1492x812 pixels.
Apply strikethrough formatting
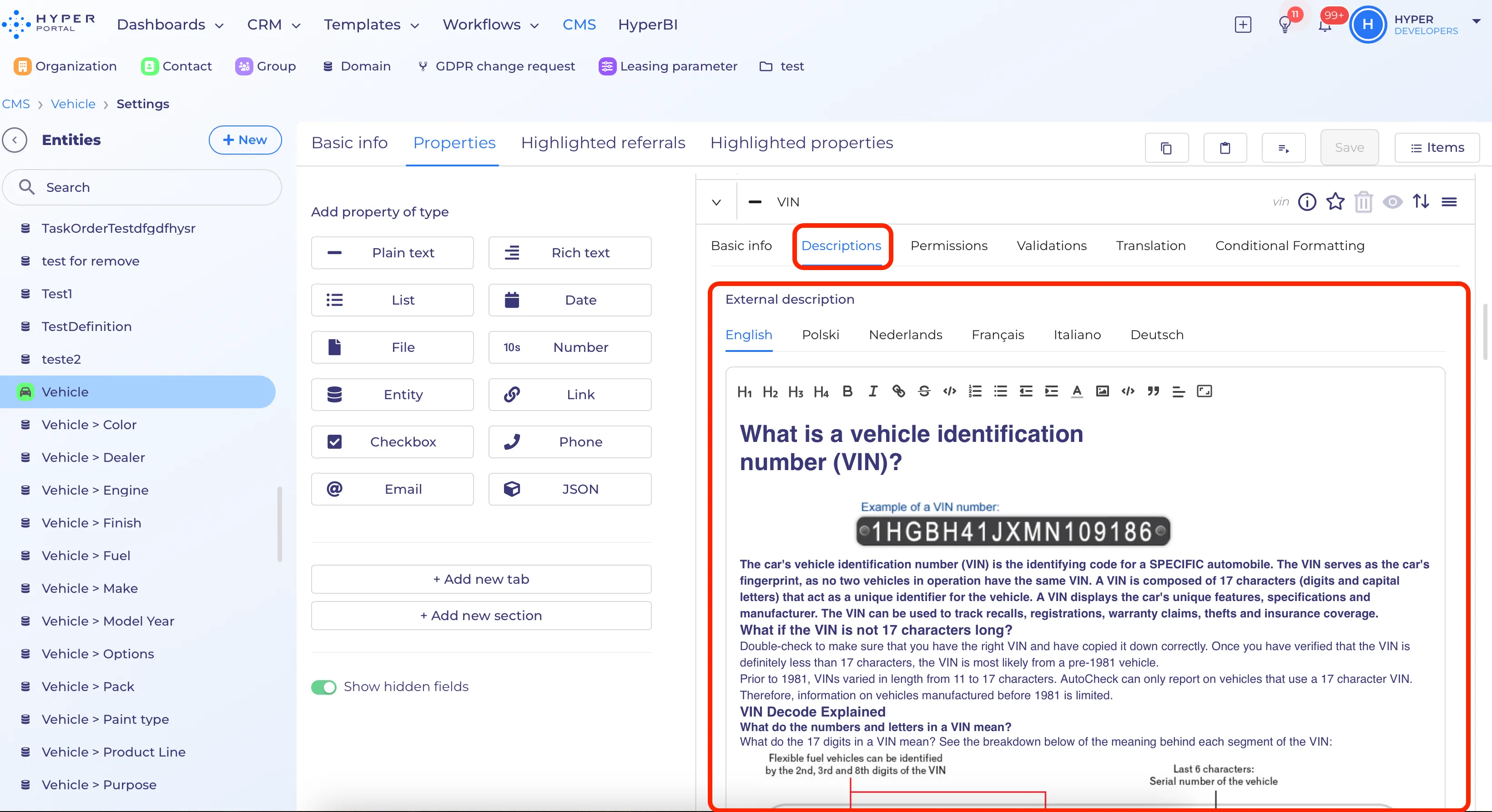tap(924, 391)
